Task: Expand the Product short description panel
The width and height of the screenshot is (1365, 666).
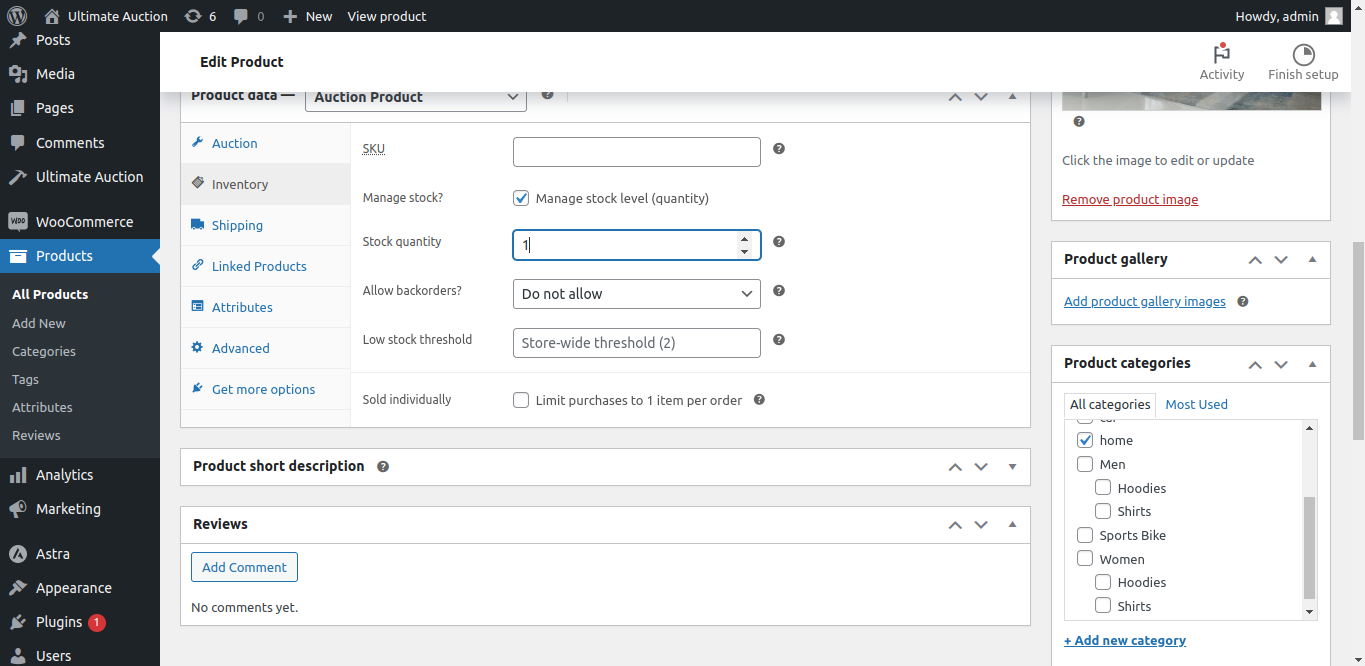Action: point(1012,467)
